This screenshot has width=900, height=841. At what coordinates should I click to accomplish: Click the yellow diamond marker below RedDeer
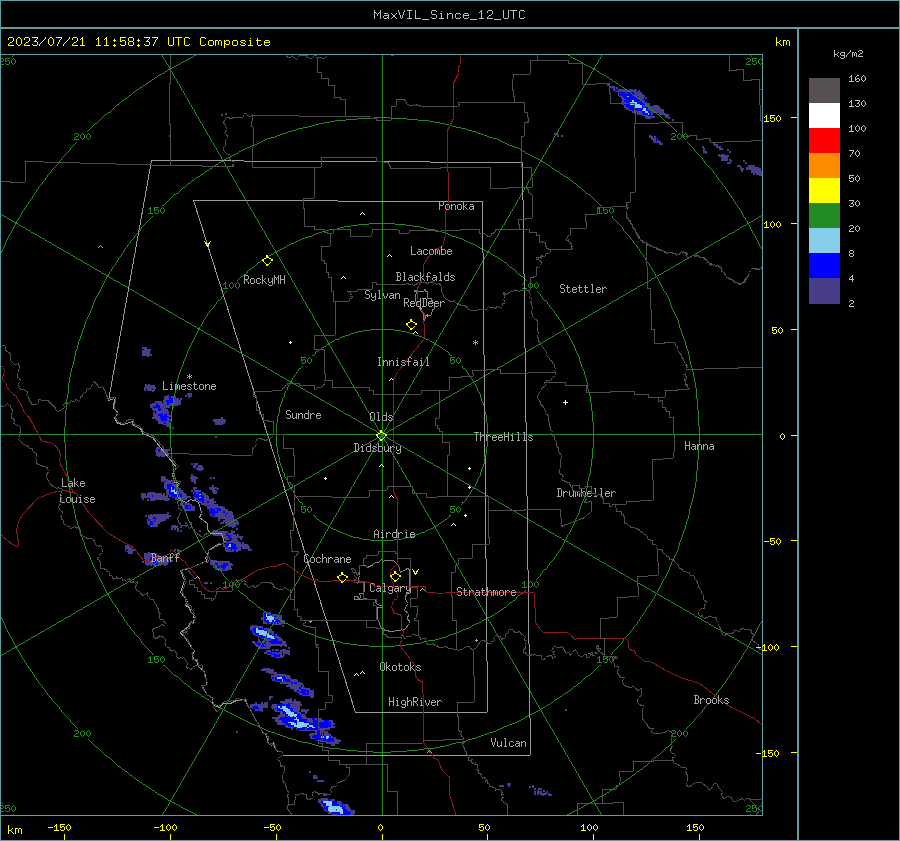pyautogui.click(x=411, y=325)
